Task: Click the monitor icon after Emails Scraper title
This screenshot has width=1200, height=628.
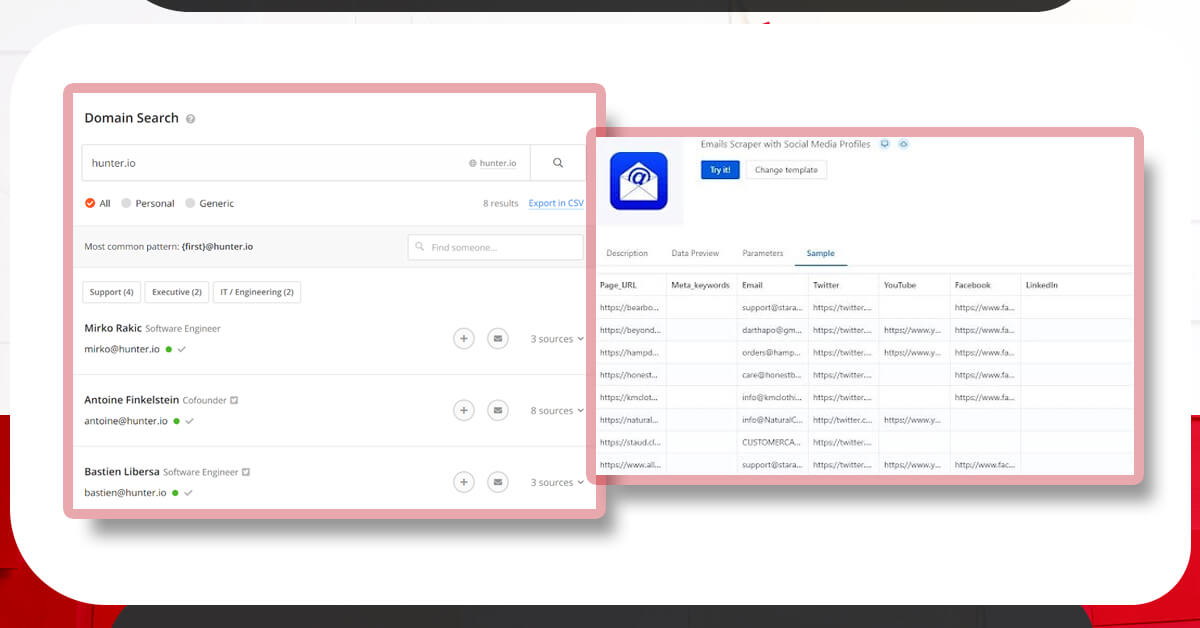Action: point(884,144)
